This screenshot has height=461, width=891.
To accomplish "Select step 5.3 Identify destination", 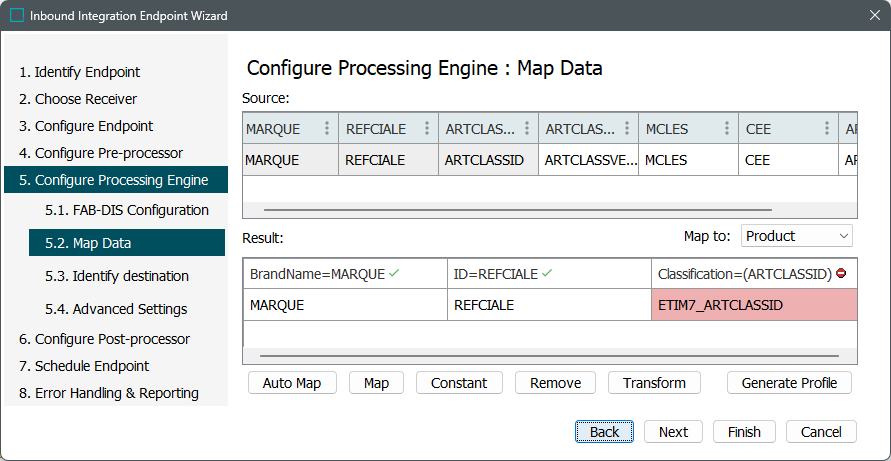I will [116, 276].
